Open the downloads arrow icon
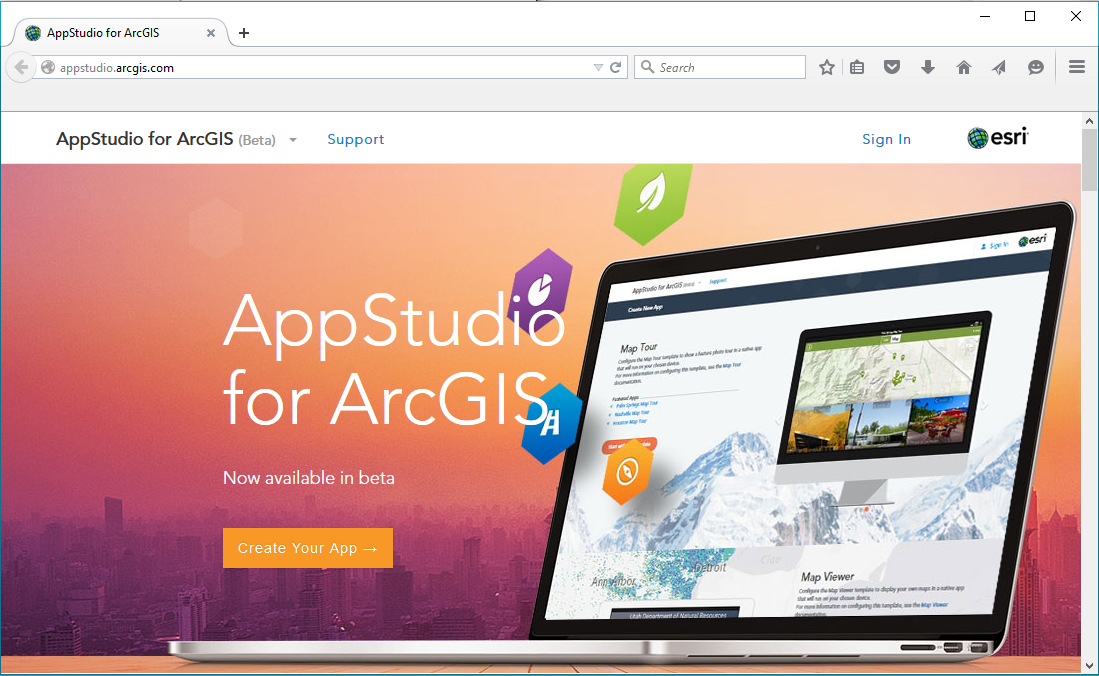 pyautogui.click(x=928, y=67)
